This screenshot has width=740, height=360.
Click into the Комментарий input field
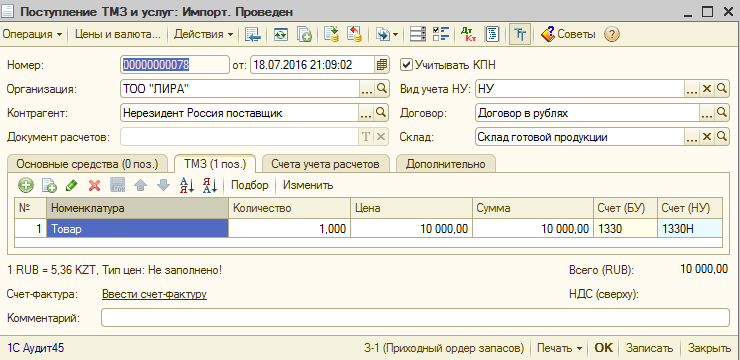tap(415, 318)
